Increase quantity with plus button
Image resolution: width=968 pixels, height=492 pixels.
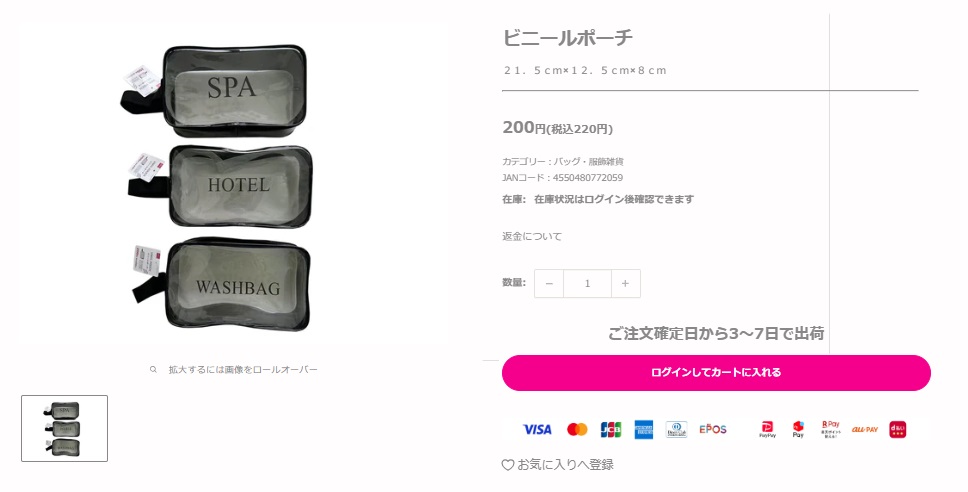(625, 283)
